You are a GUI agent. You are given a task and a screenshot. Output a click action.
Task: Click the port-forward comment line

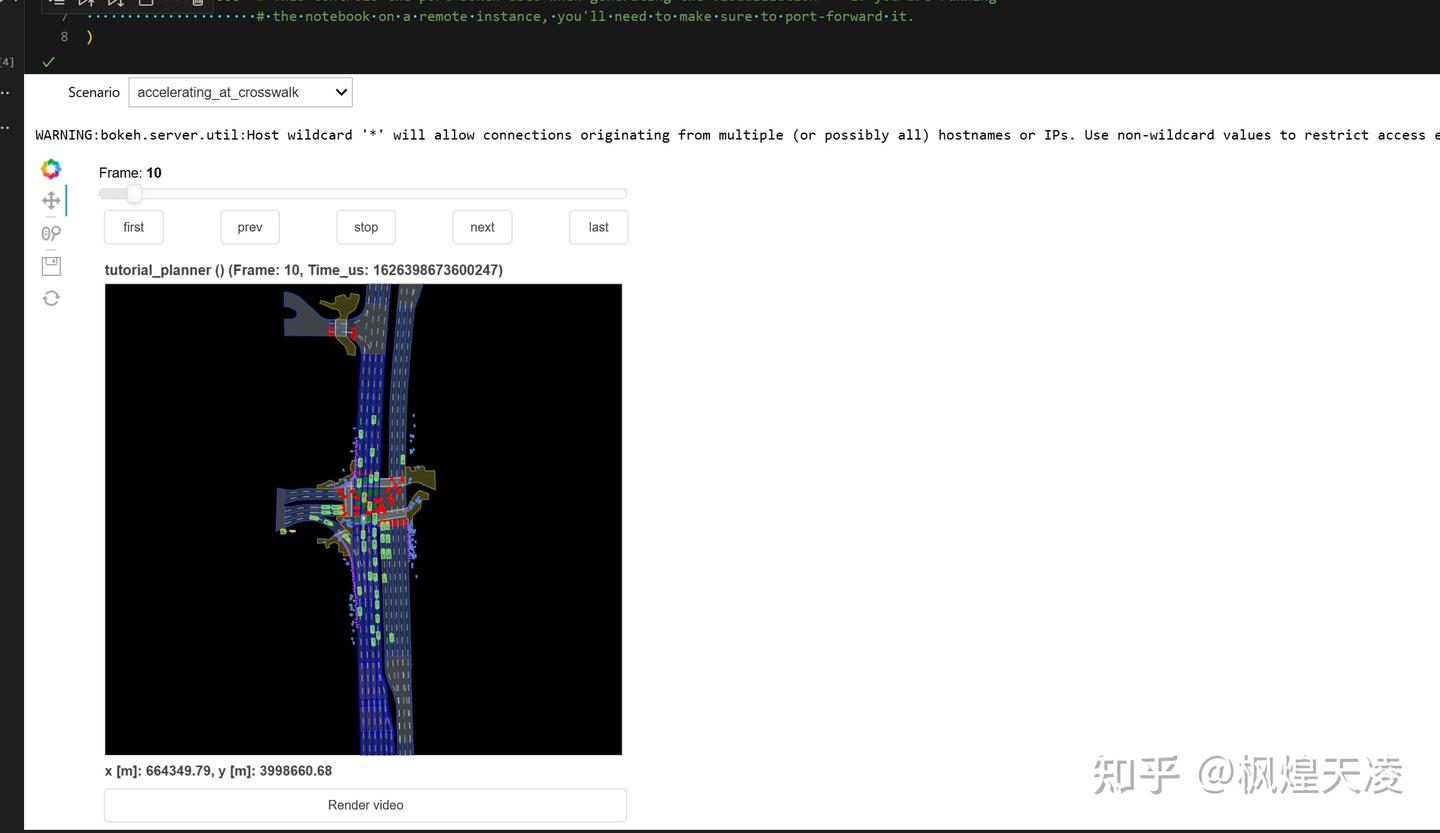pyautogui.click(x=585, y=16)
